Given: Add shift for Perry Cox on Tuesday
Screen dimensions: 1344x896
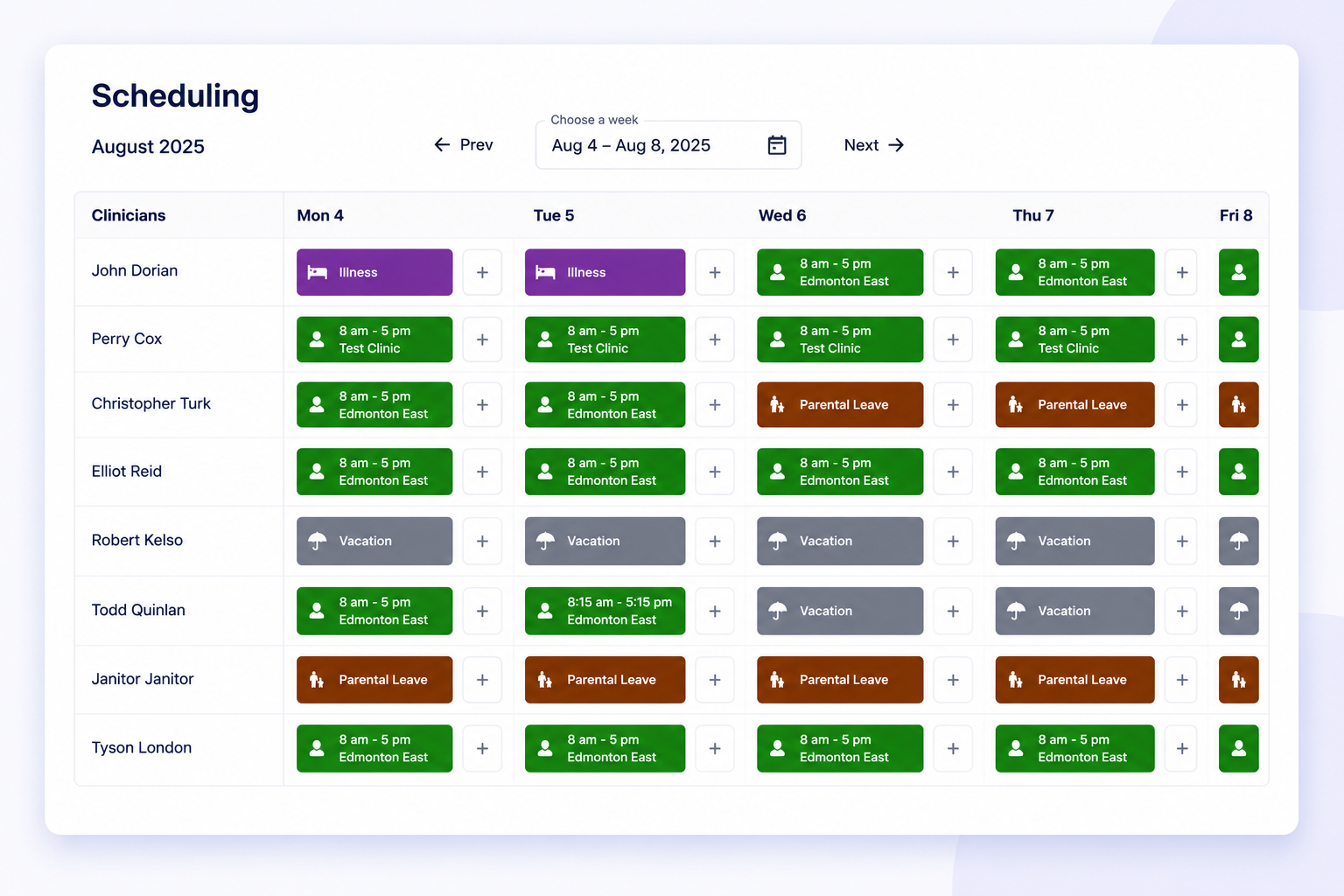Looking at the screenshot, I should tap(715, 339).
